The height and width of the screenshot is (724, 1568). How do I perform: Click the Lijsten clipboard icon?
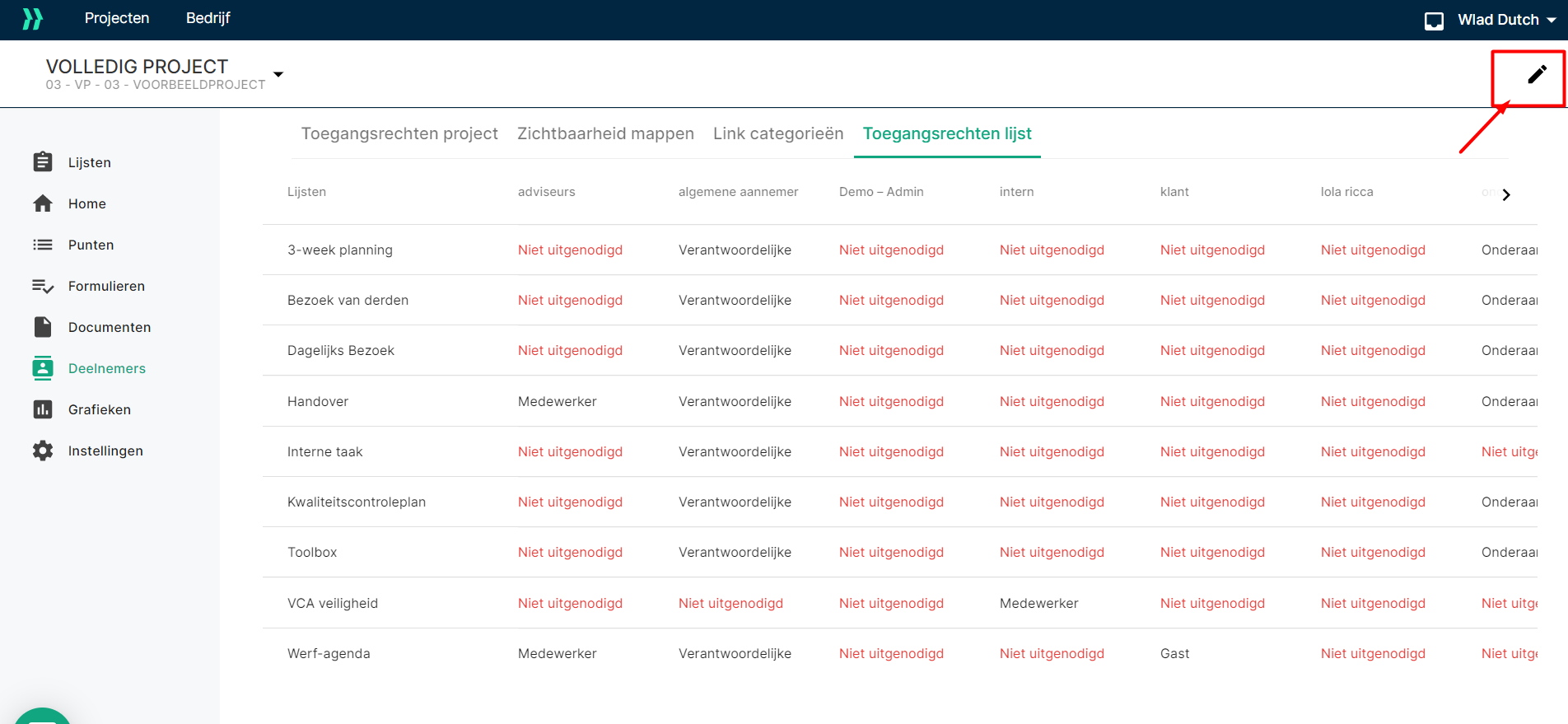point(43,162)
